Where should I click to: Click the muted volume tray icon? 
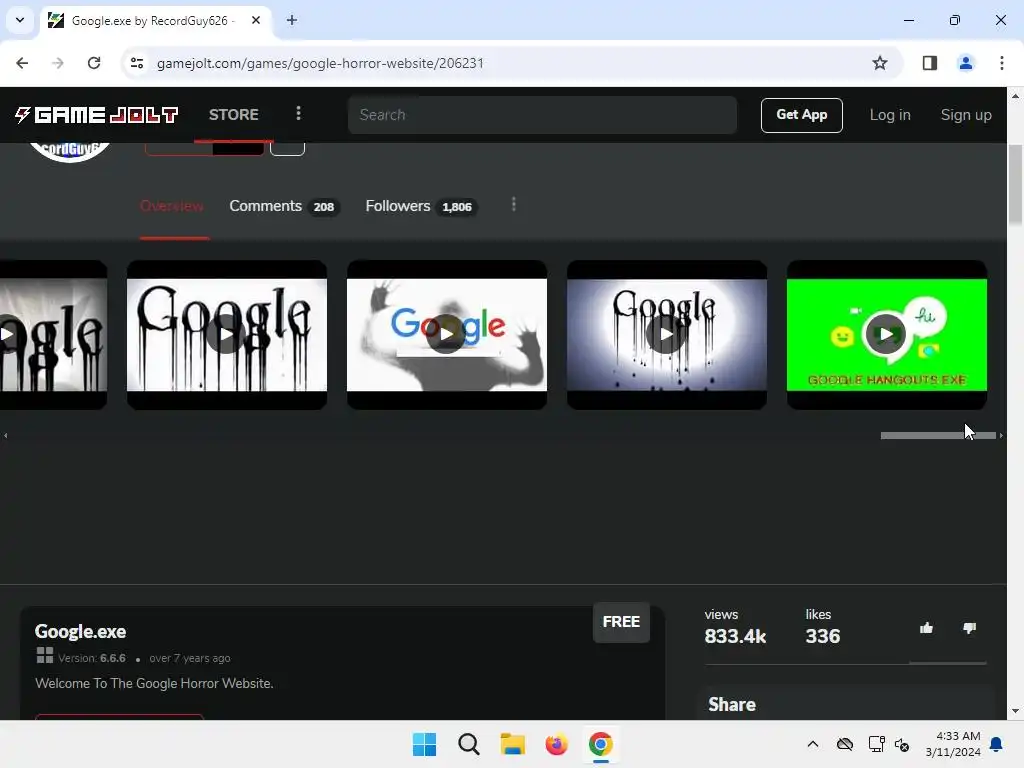(903, 744)
